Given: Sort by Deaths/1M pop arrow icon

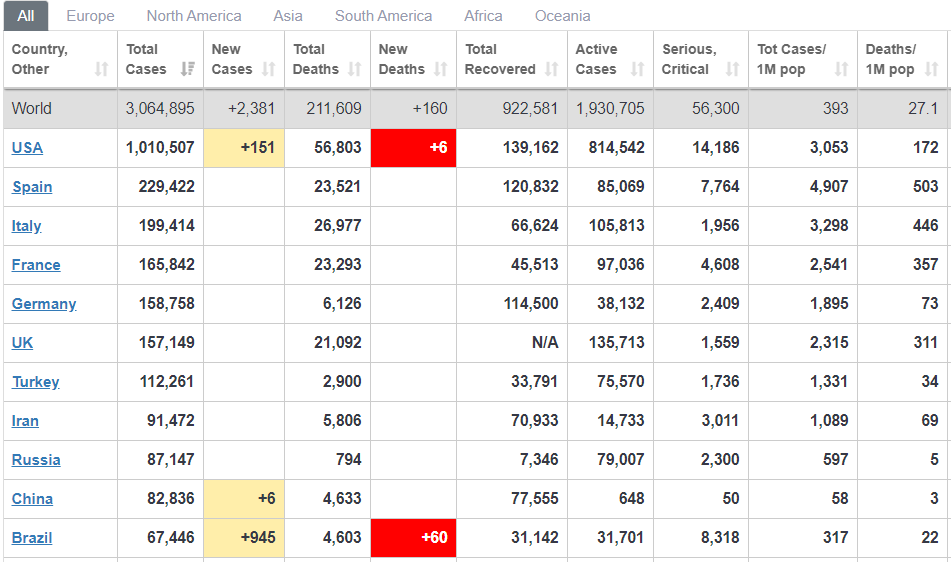Looking at the screenshot, I should point(932,69).
